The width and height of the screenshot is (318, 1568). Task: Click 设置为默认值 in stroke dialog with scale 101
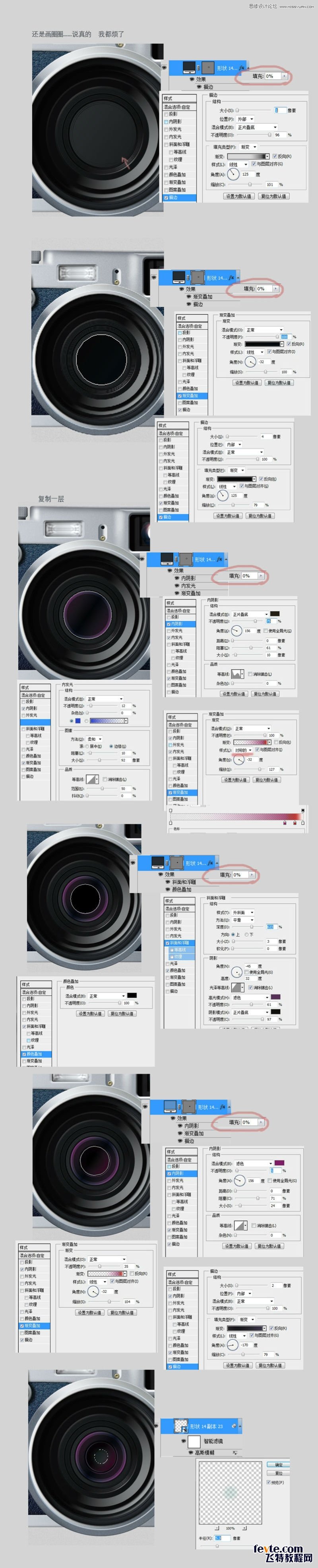238,196
